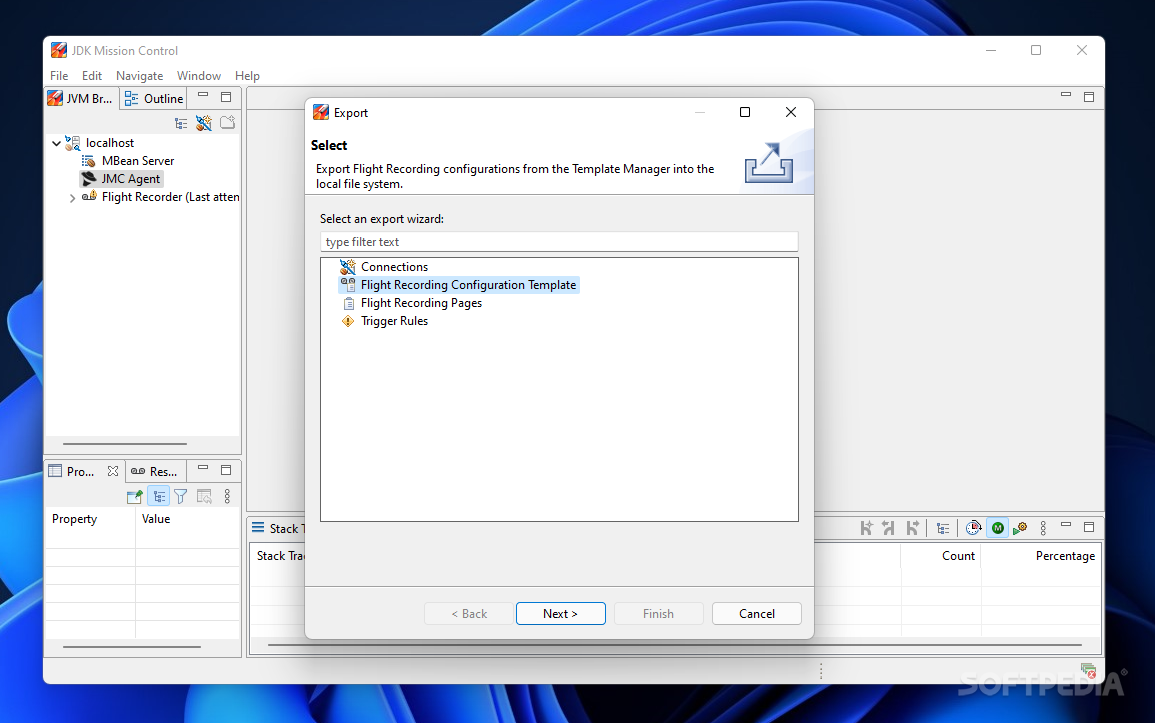Switch to the JVM Browser tab
Screen dimensions: 1155x723
pyautogui.click(x=80, y=99)
